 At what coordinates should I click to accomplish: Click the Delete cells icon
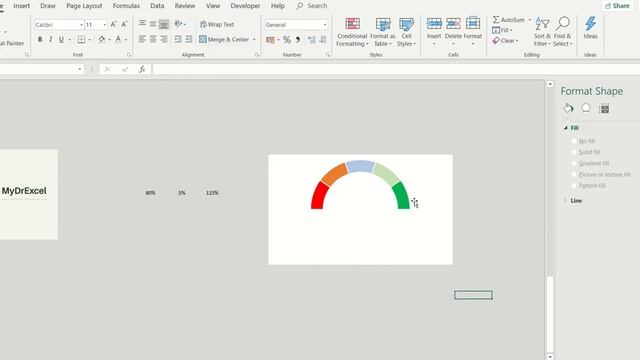click(x=453, y=23)
